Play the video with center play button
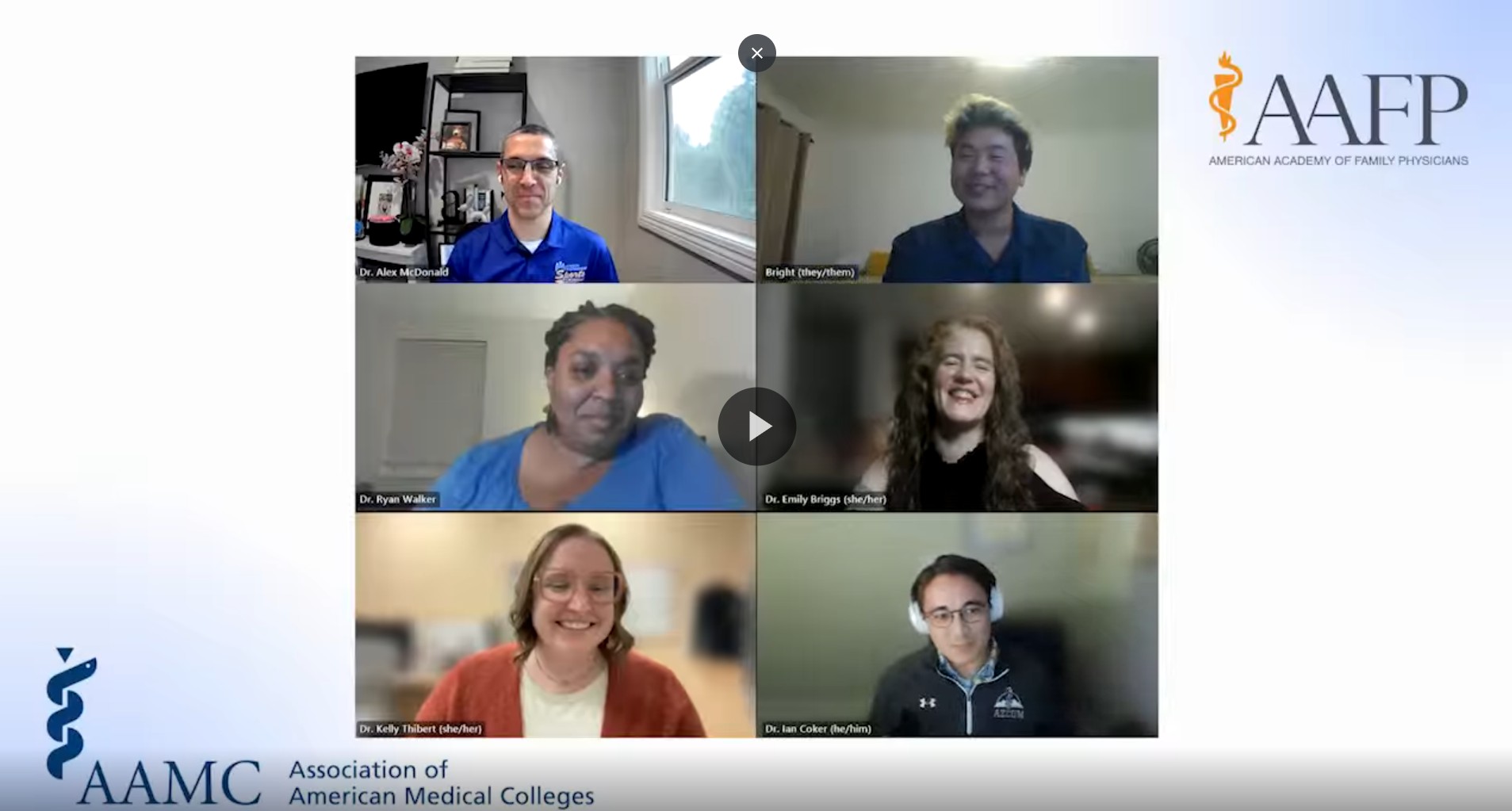 (756, 427)
